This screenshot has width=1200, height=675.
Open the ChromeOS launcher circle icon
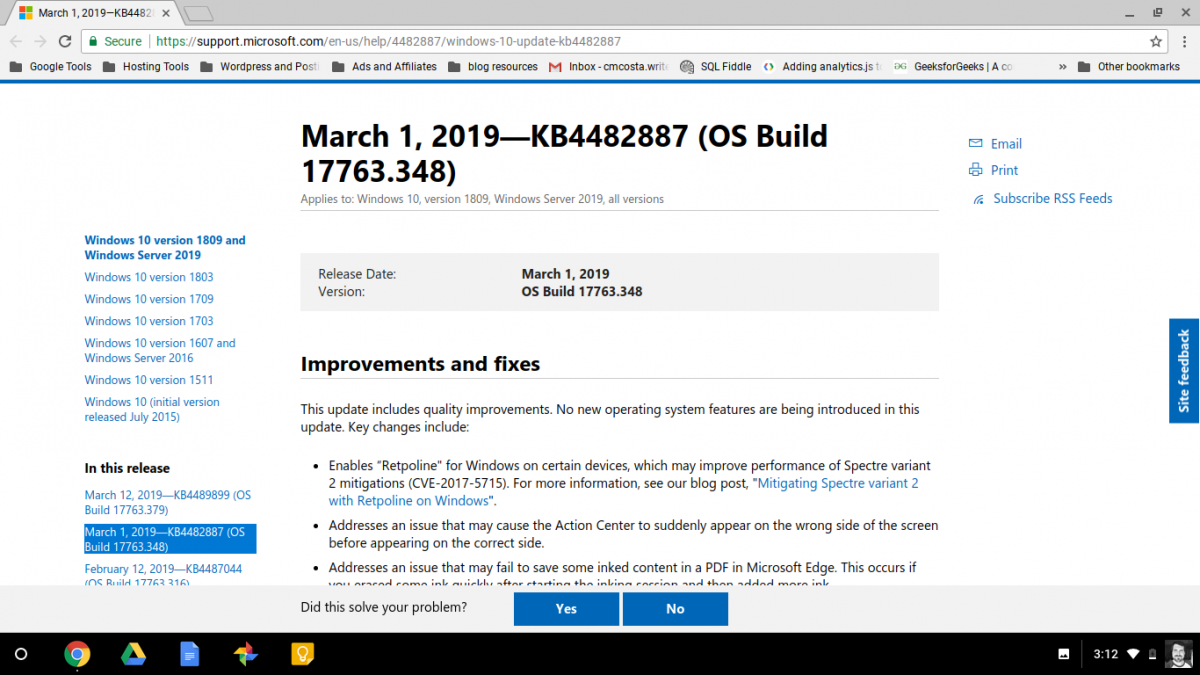pos(21,655)
